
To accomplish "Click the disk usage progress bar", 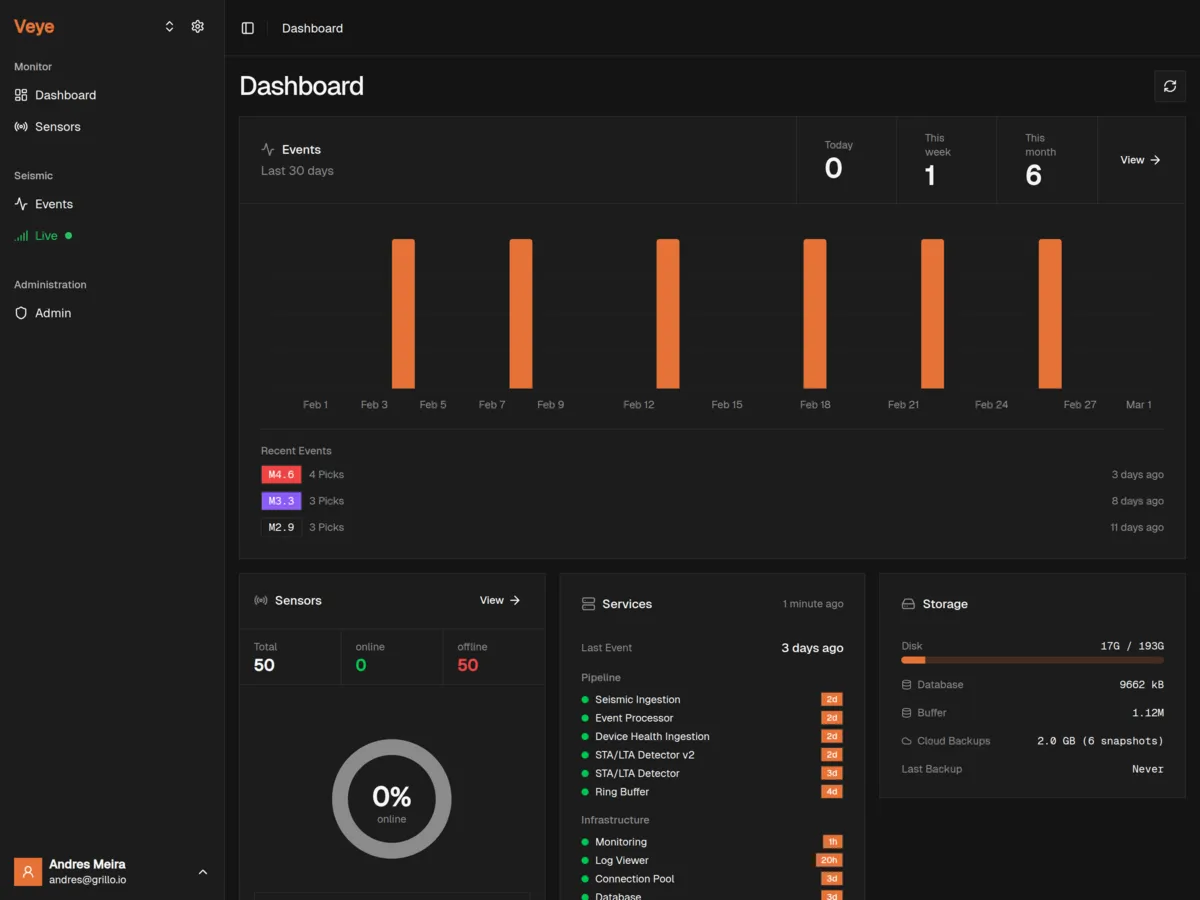I will coord(1032,660).
